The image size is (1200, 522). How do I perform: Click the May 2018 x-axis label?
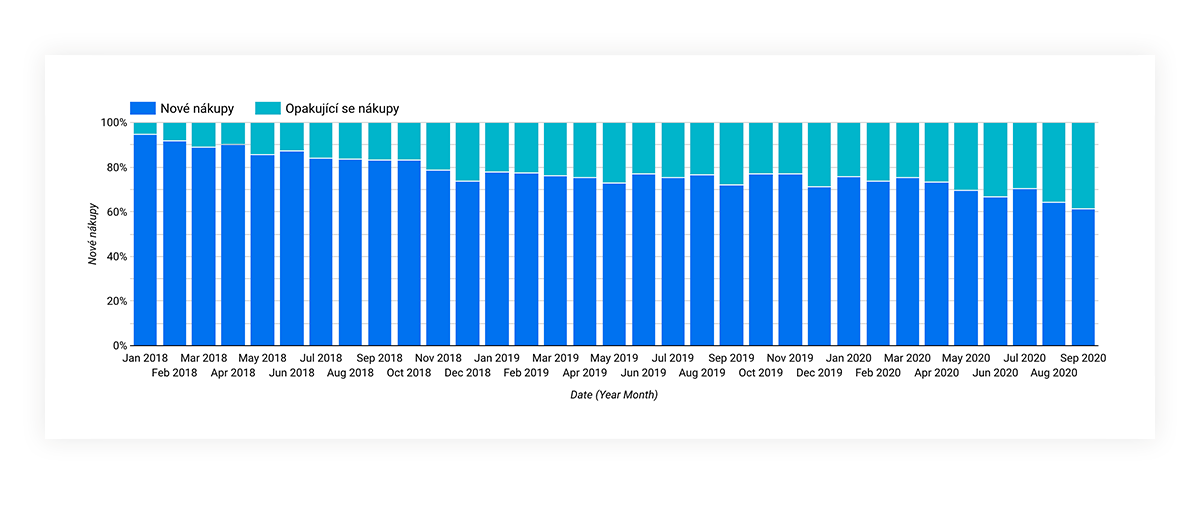[262, 357]
